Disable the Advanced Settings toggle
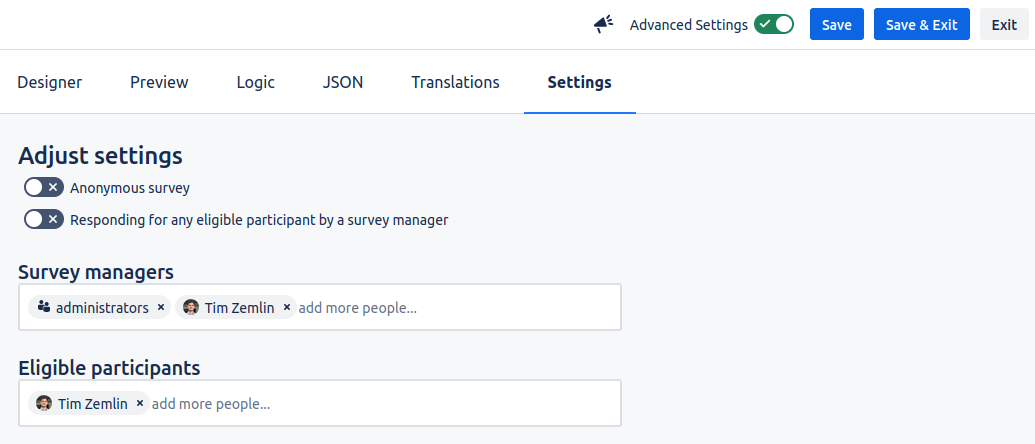 point(773,25)
